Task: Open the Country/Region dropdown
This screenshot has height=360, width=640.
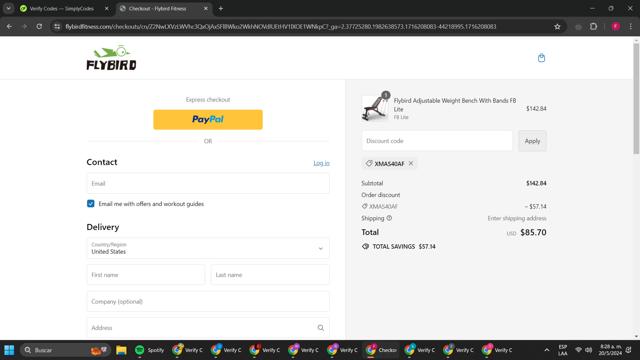Action: click(x=208, y=248)
